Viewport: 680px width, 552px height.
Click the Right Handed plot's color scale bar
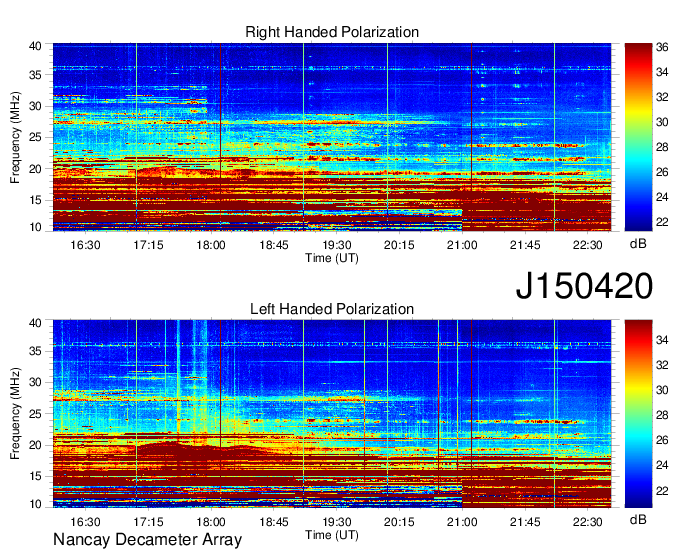point(638,137)
